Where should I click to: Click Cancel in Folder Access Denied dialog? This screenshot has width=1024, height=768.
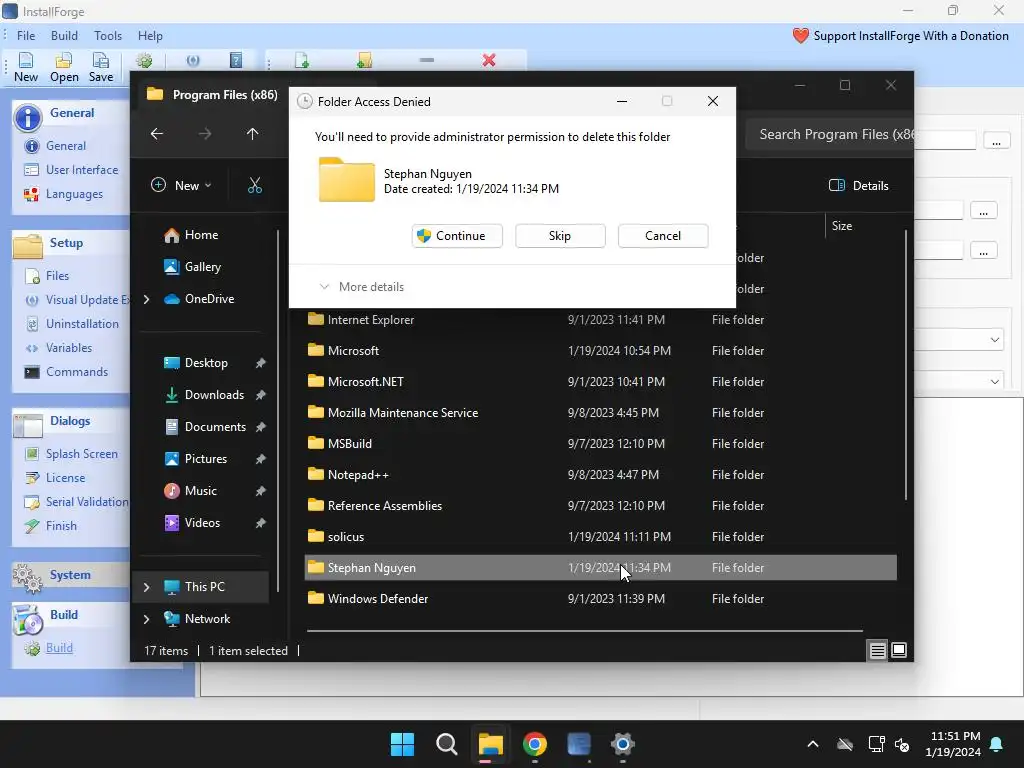tap(663, 236)
